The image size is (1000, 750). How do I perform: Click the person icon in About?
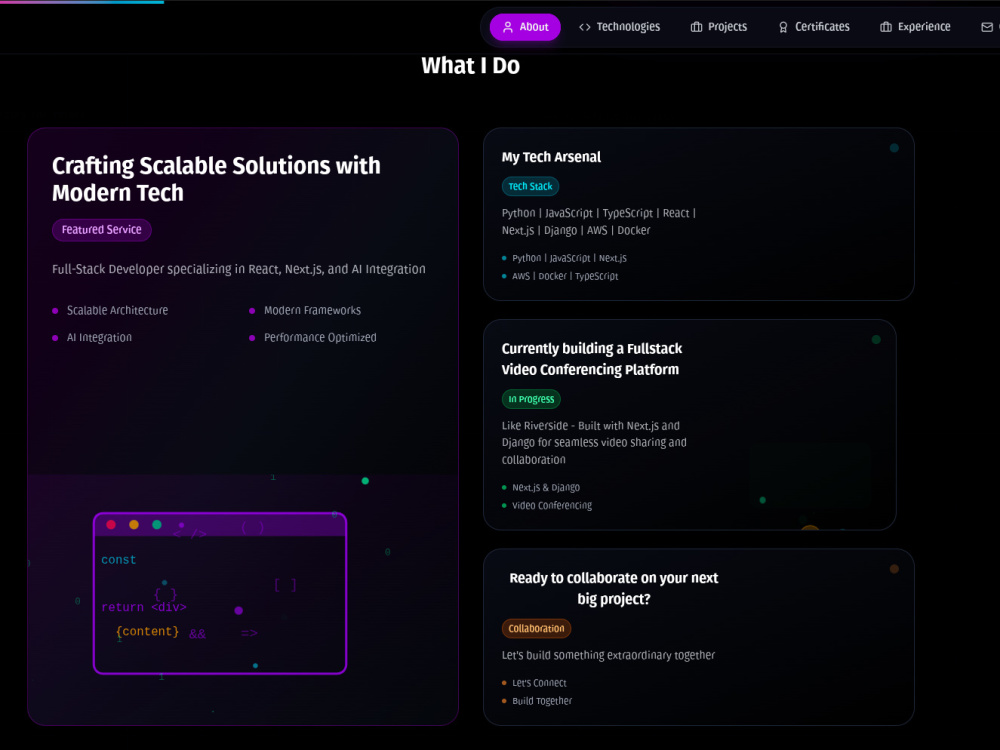[x=508, y=27]
